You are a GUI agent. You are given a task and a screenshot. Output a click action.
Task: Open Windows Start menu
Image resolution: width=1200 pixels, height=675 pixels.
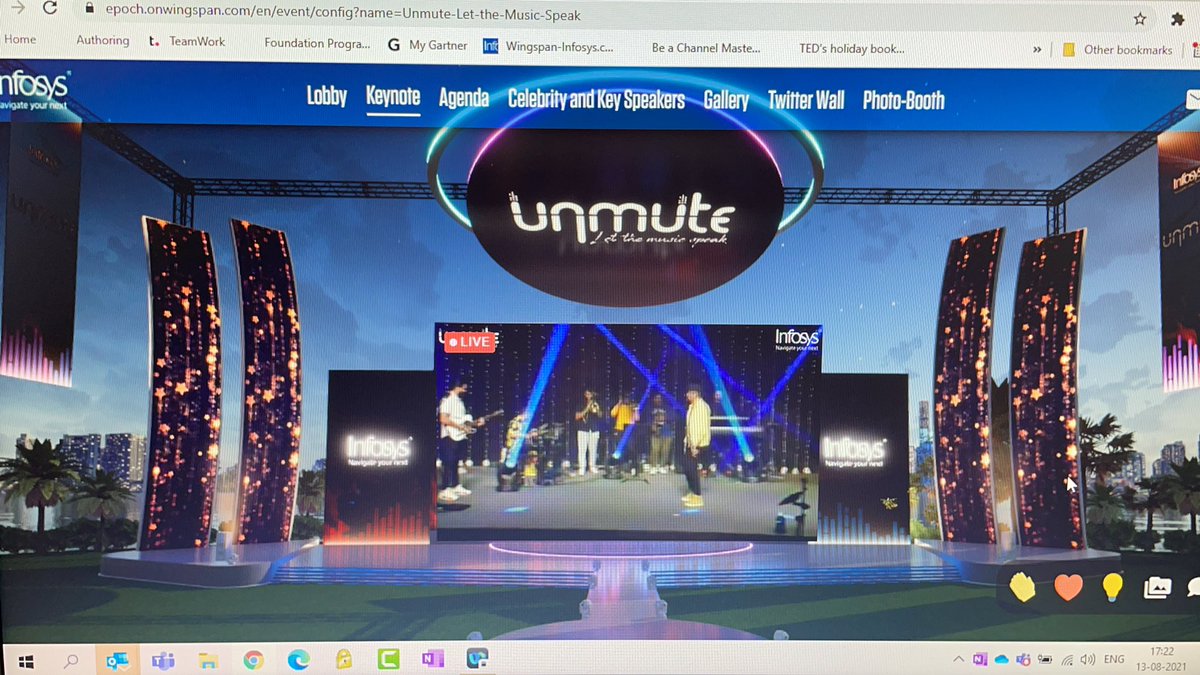click(x=26, y=661)
